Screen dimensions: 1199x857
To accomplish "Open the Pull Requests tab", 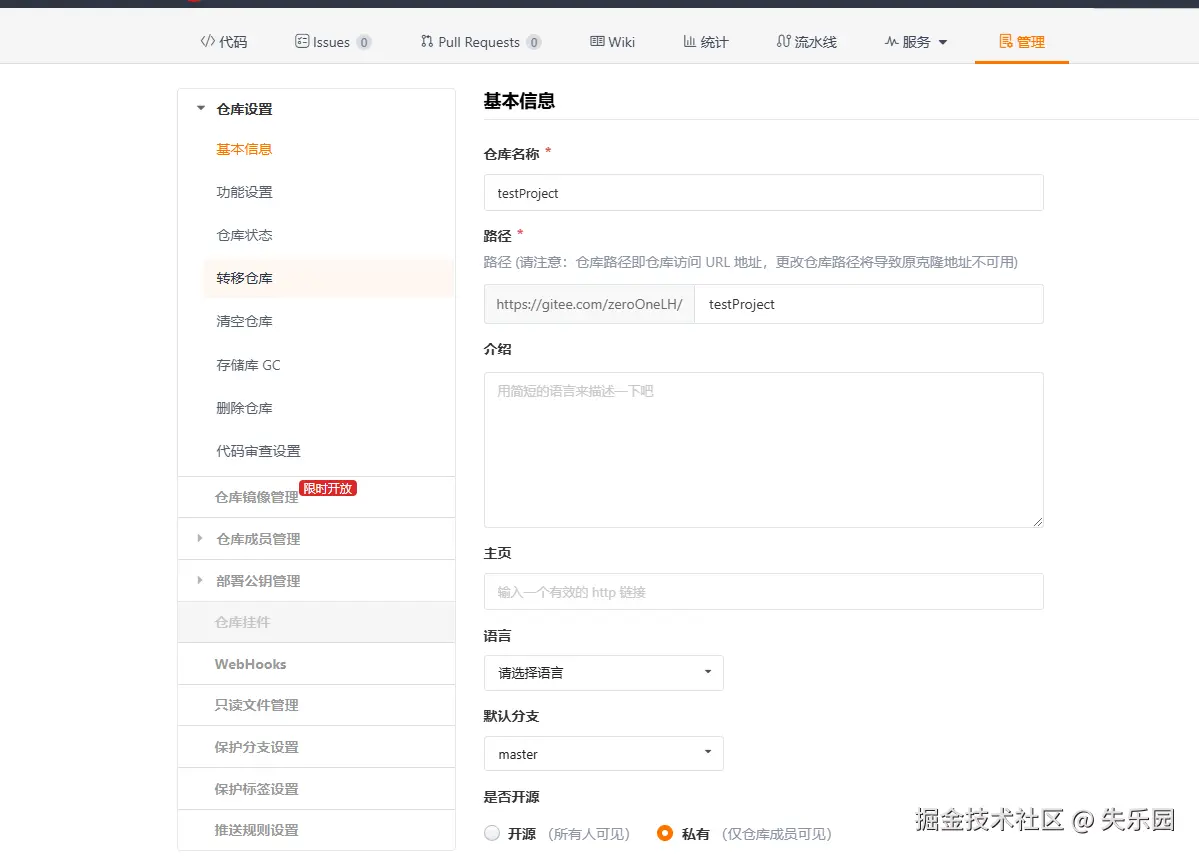I will [481, 42].
